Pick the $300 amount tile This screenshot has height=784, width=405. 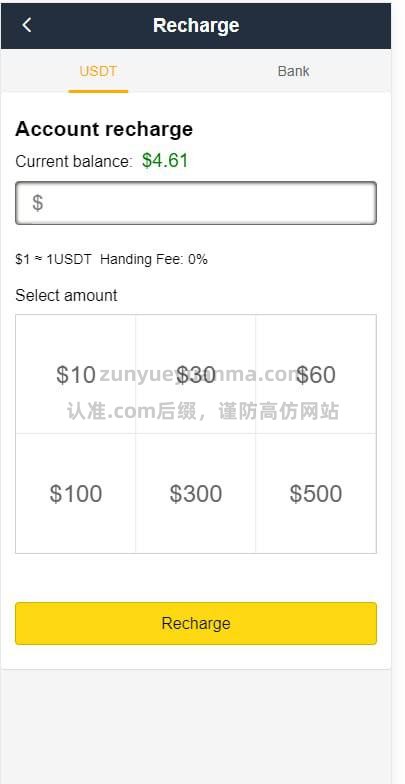click(x=196, y=494)
